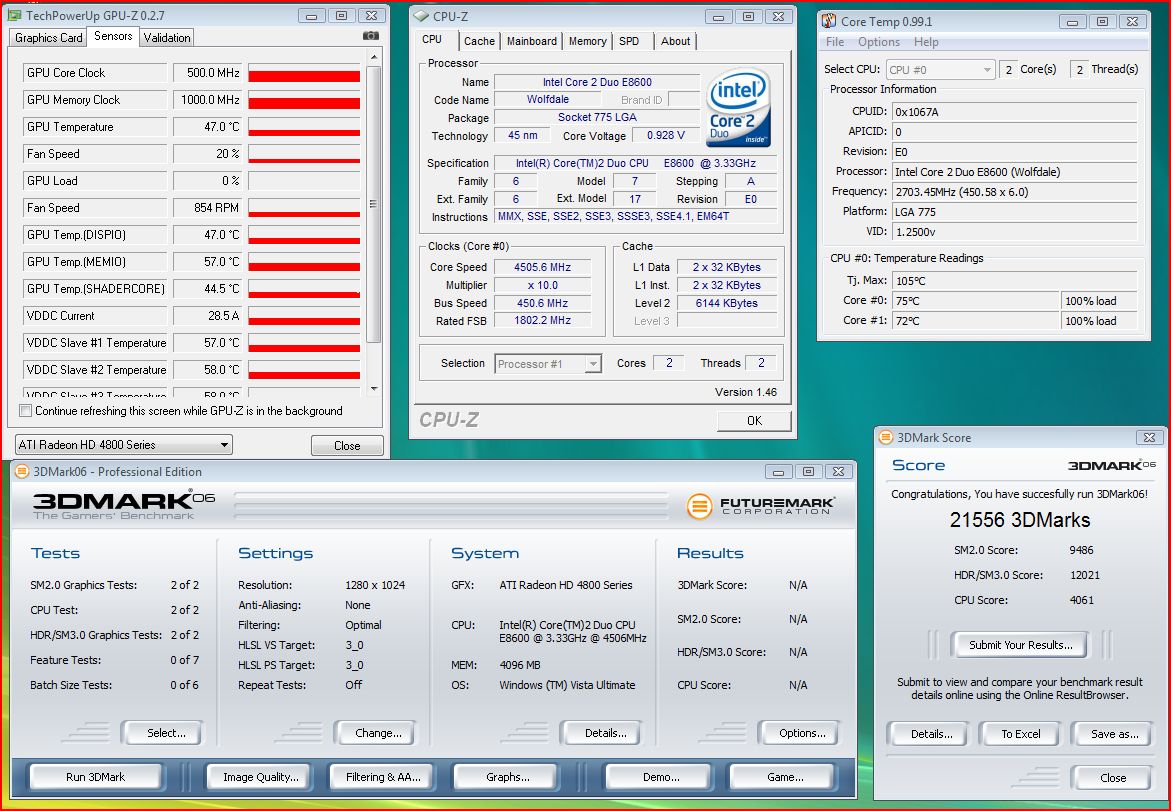
Task: Click the GPU Core Clock red sensor graph
Action: 304,73
